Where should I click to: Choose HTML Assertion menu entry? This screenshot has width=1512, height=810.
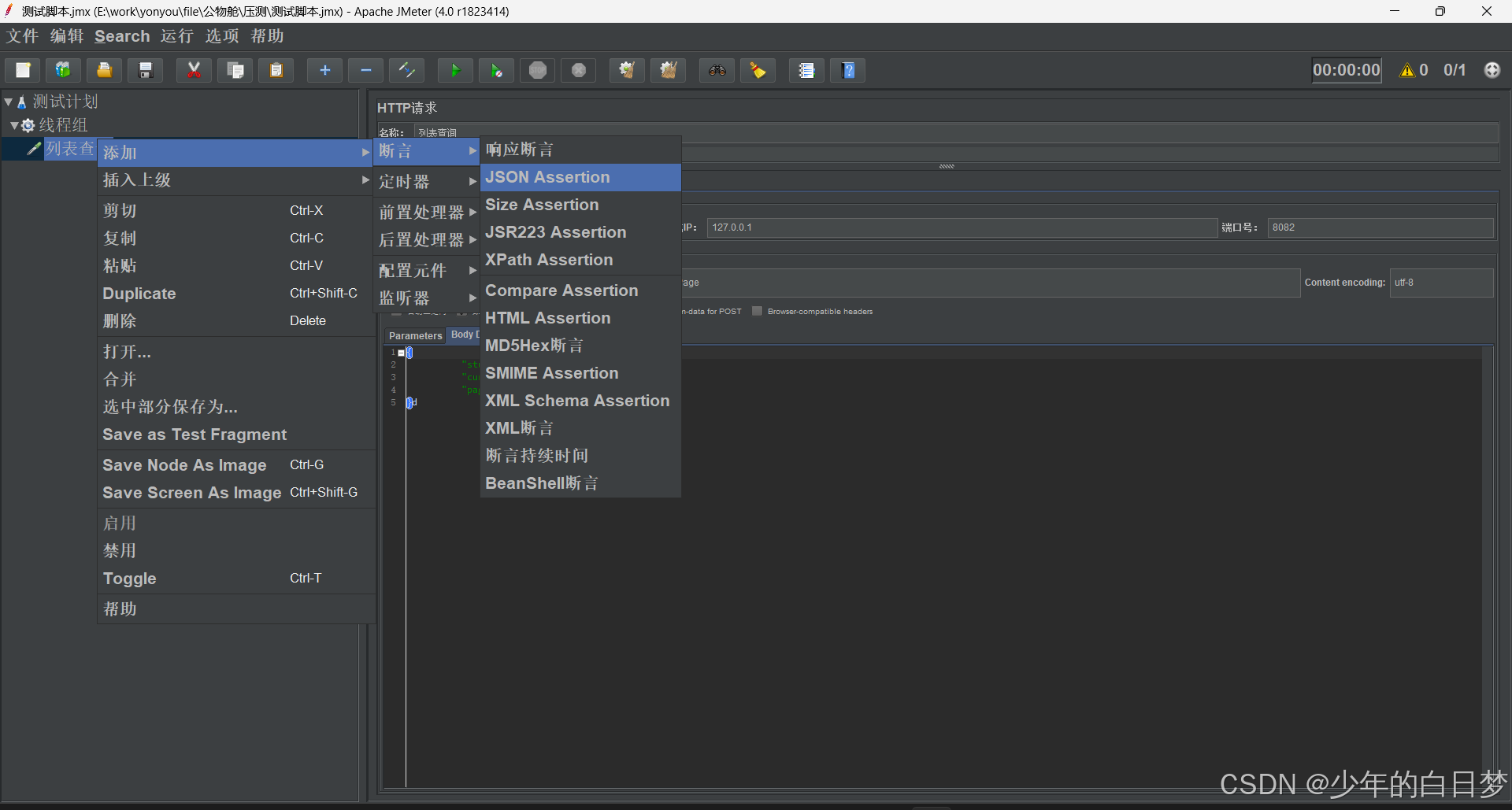(x=580, y=318)
